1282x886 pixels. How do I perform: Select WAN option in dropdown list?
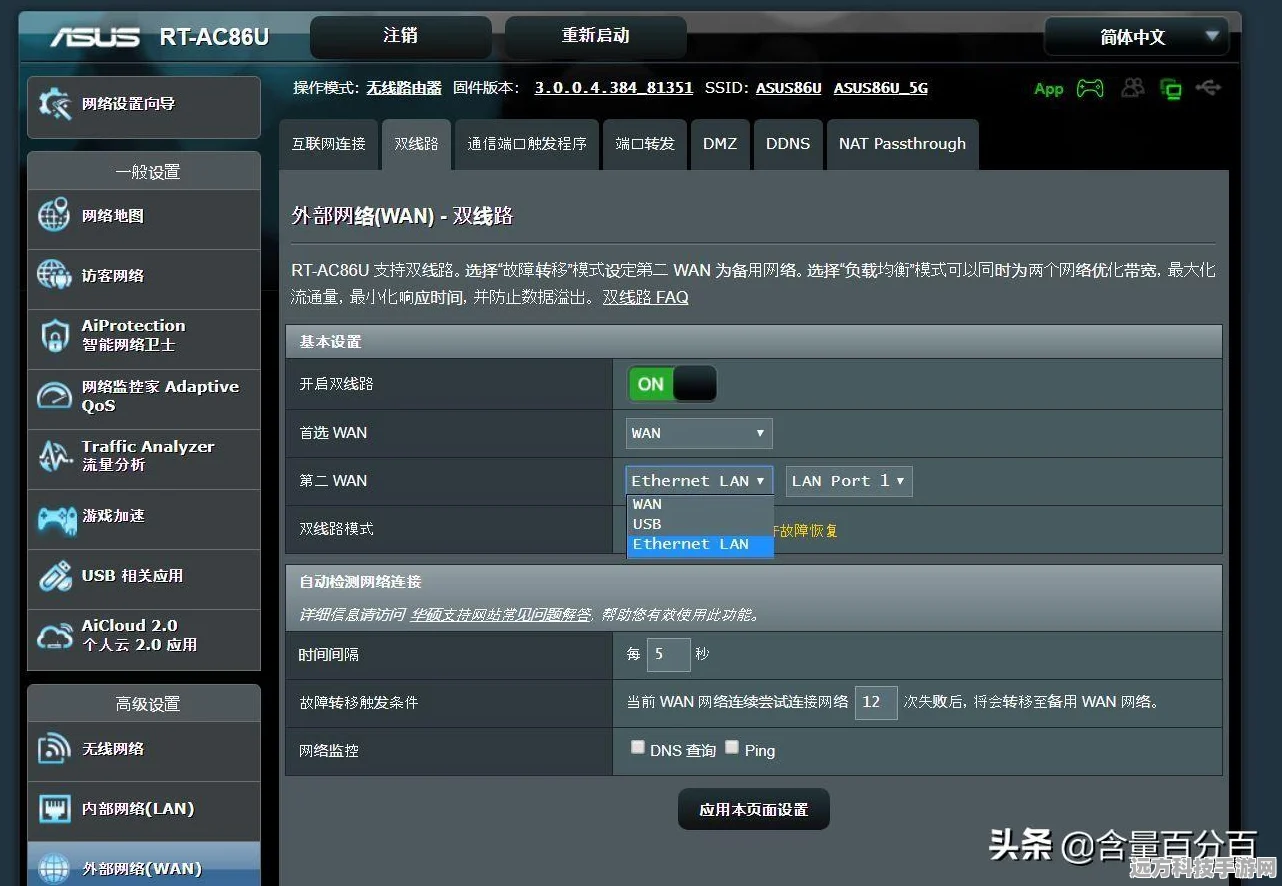tap(700, 504)
